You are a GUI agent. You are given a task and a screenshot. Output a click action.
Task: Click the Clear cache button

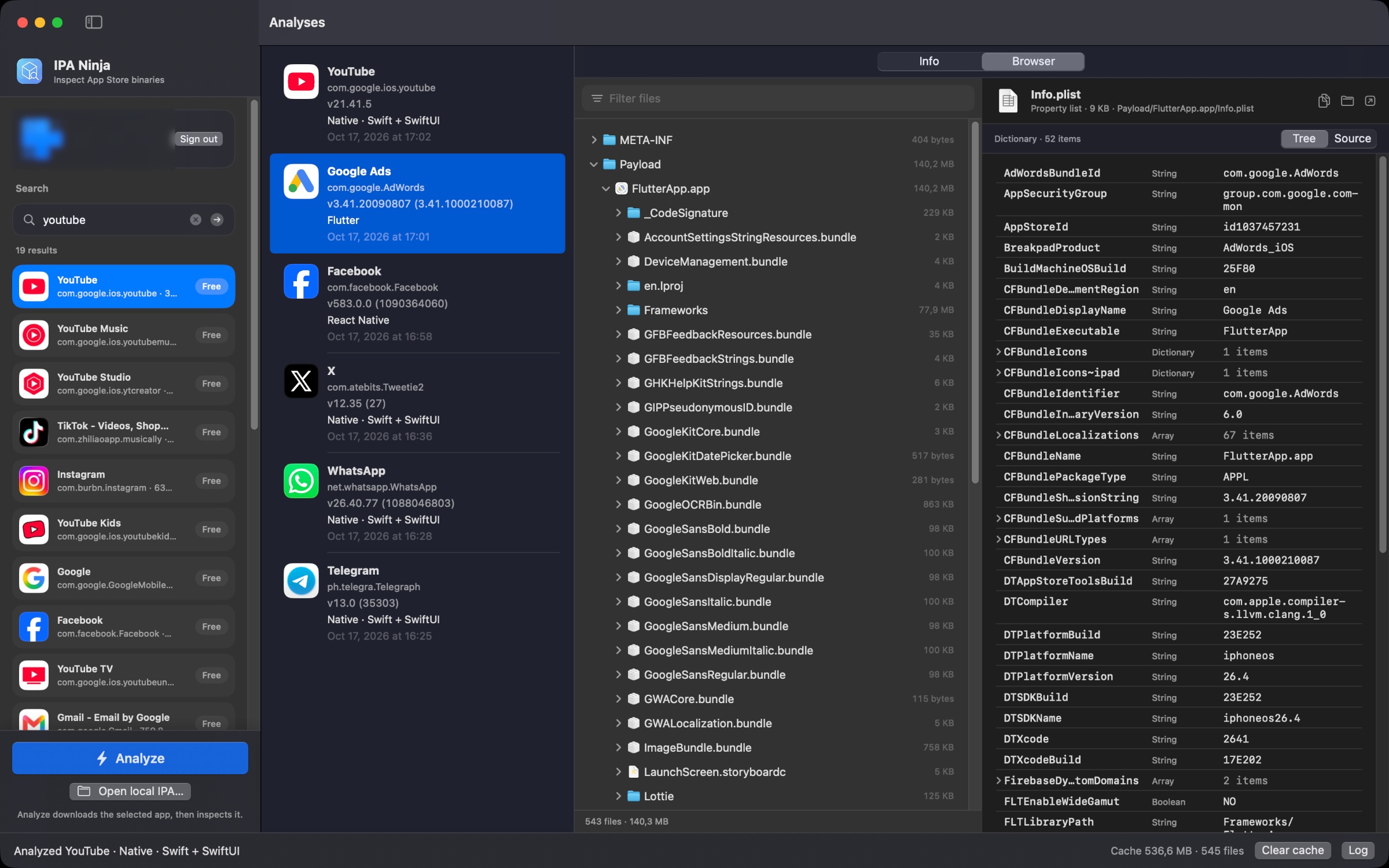[1292, 850]
